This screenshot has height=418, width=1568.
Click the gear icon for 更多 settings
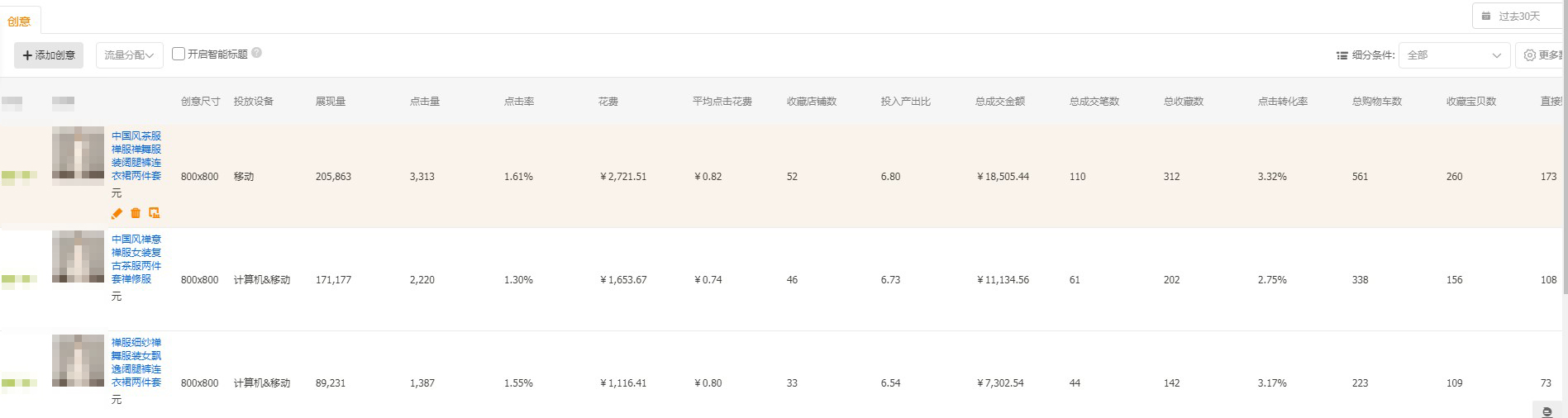1530,55
